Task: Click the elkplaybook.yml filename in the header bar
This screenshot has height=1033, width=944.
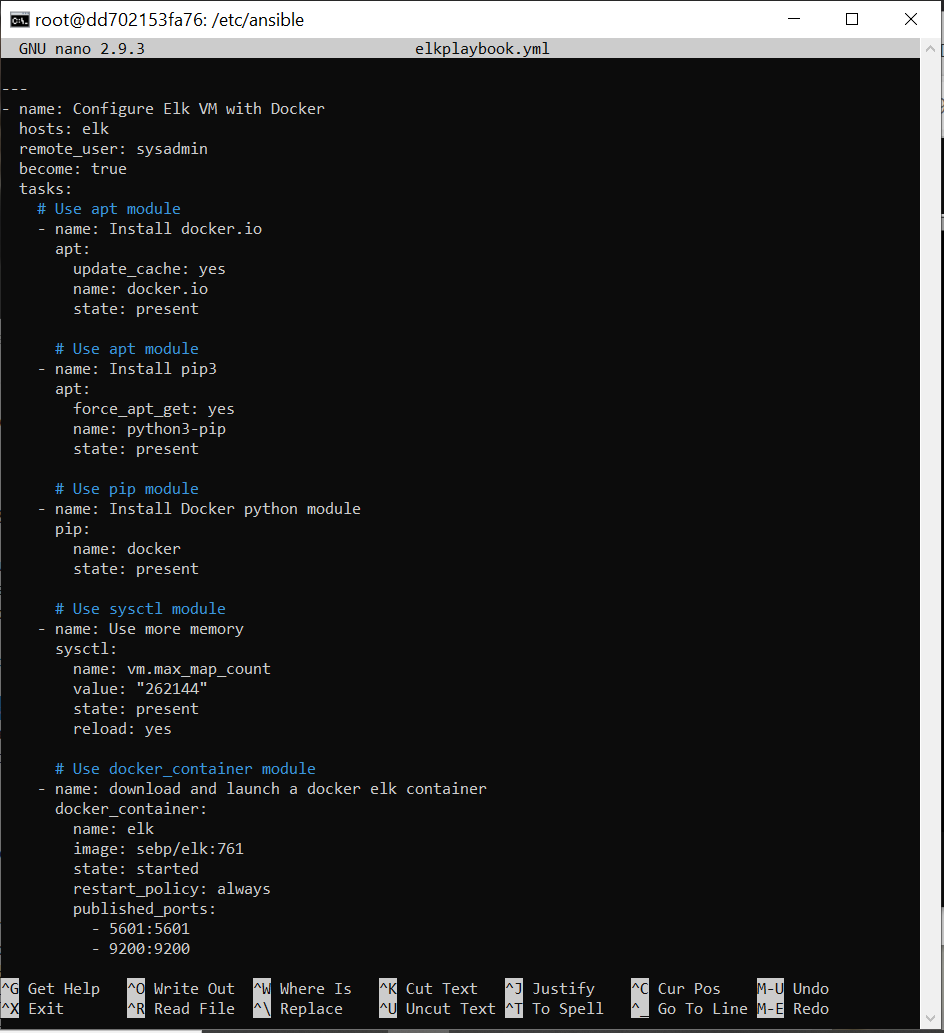Action: (483, 47)
